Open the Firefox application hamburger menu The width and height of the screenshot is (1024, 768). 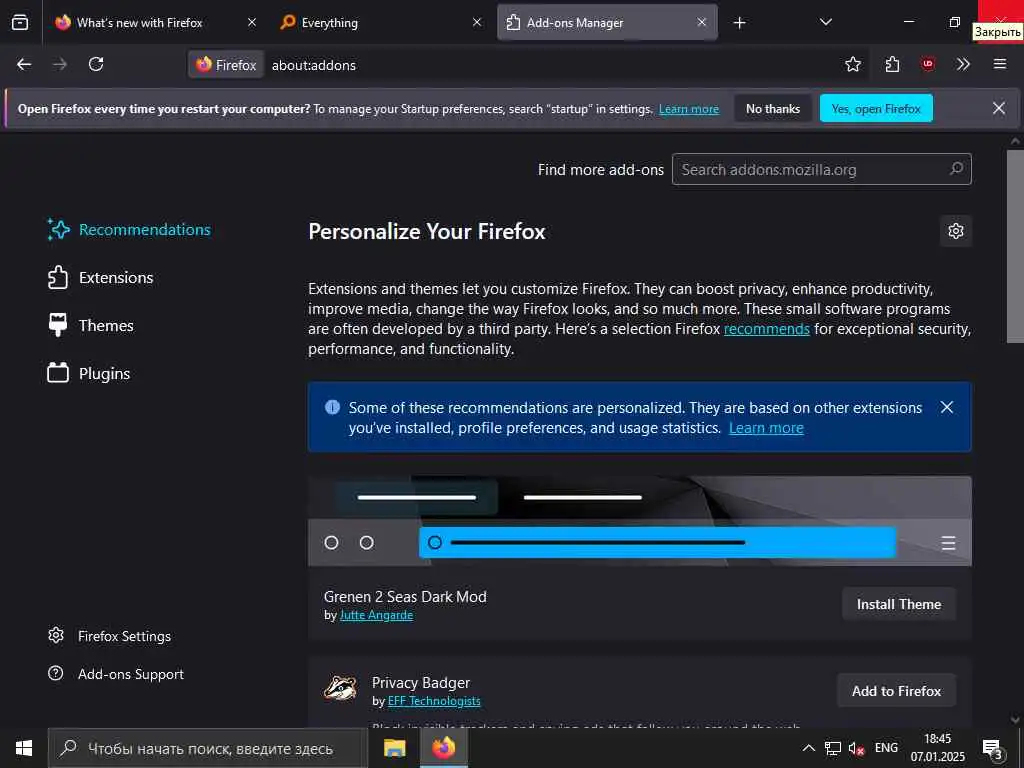click(1000, 64)
